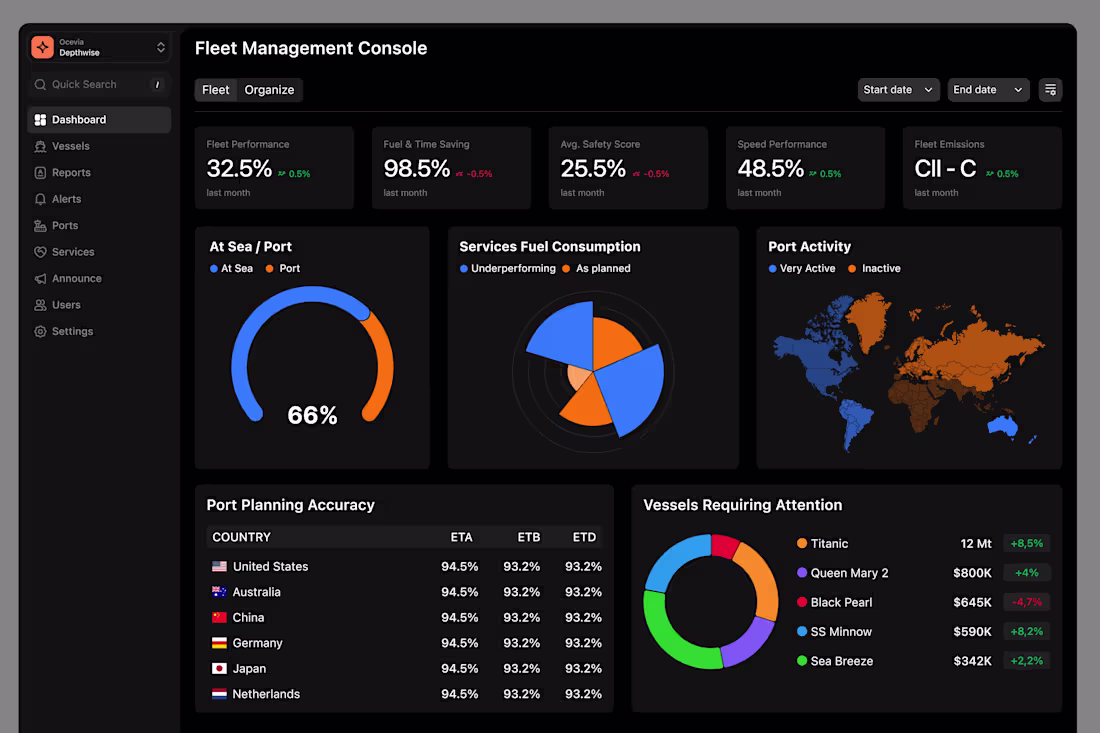Click the Quick Search field
Image resolution: width=1100 pixels, height=733 pixels.
99,84
